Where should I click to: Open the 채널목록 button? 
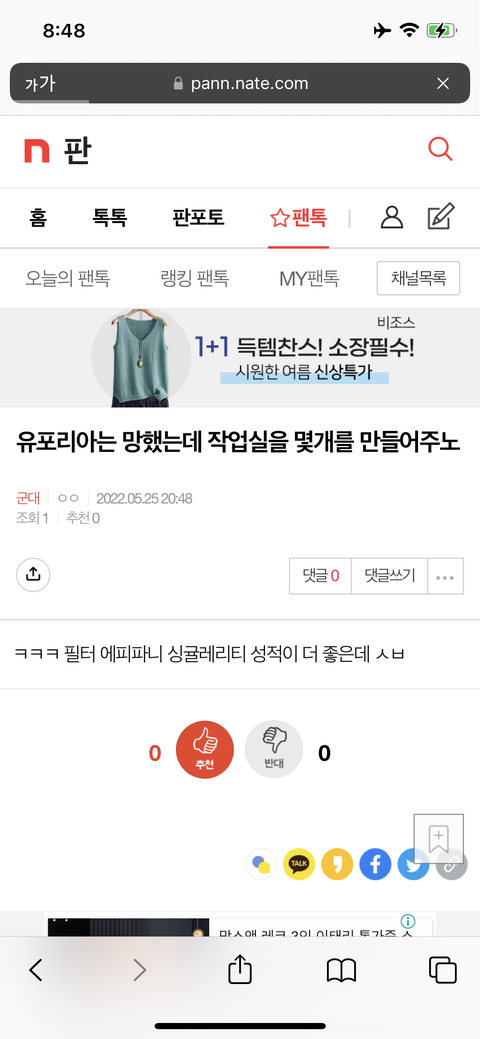(418, 278)
